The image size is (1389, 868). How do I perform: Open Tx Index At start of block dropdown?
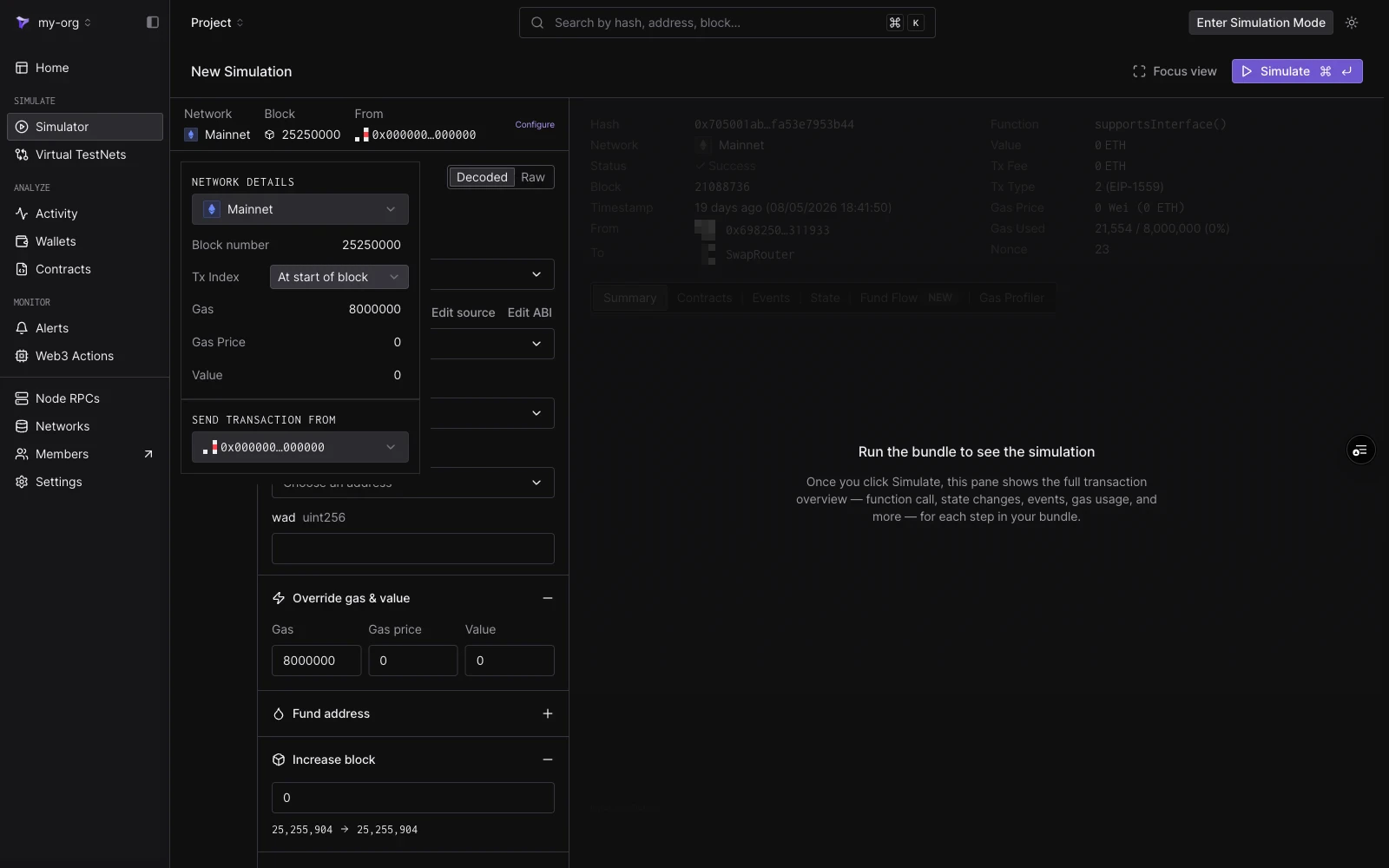339,277
